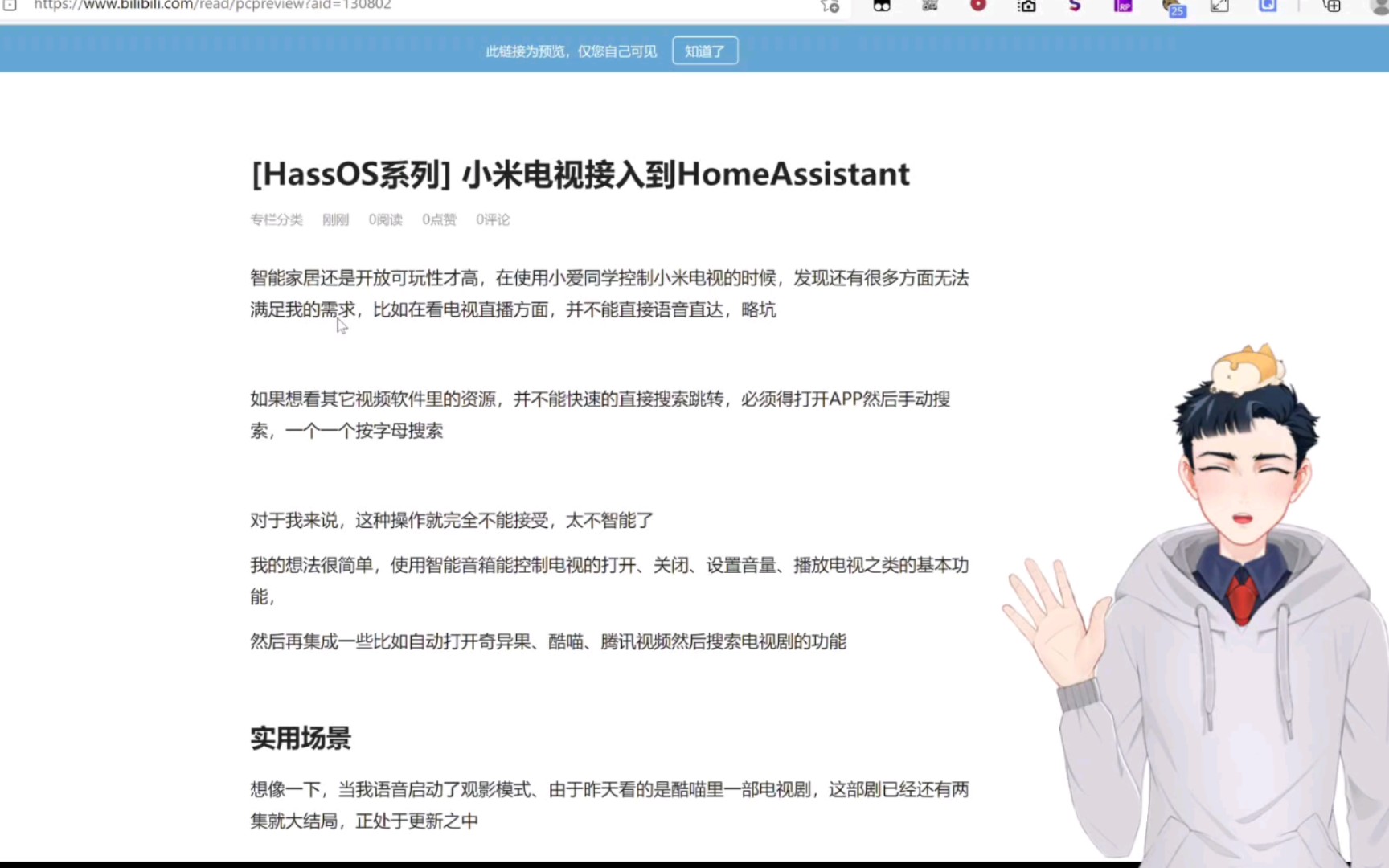Image resolution: width=1389 pixels, height=868 pixels.
Task: Click the 0点赞 like count
Action: coord(439,219)
